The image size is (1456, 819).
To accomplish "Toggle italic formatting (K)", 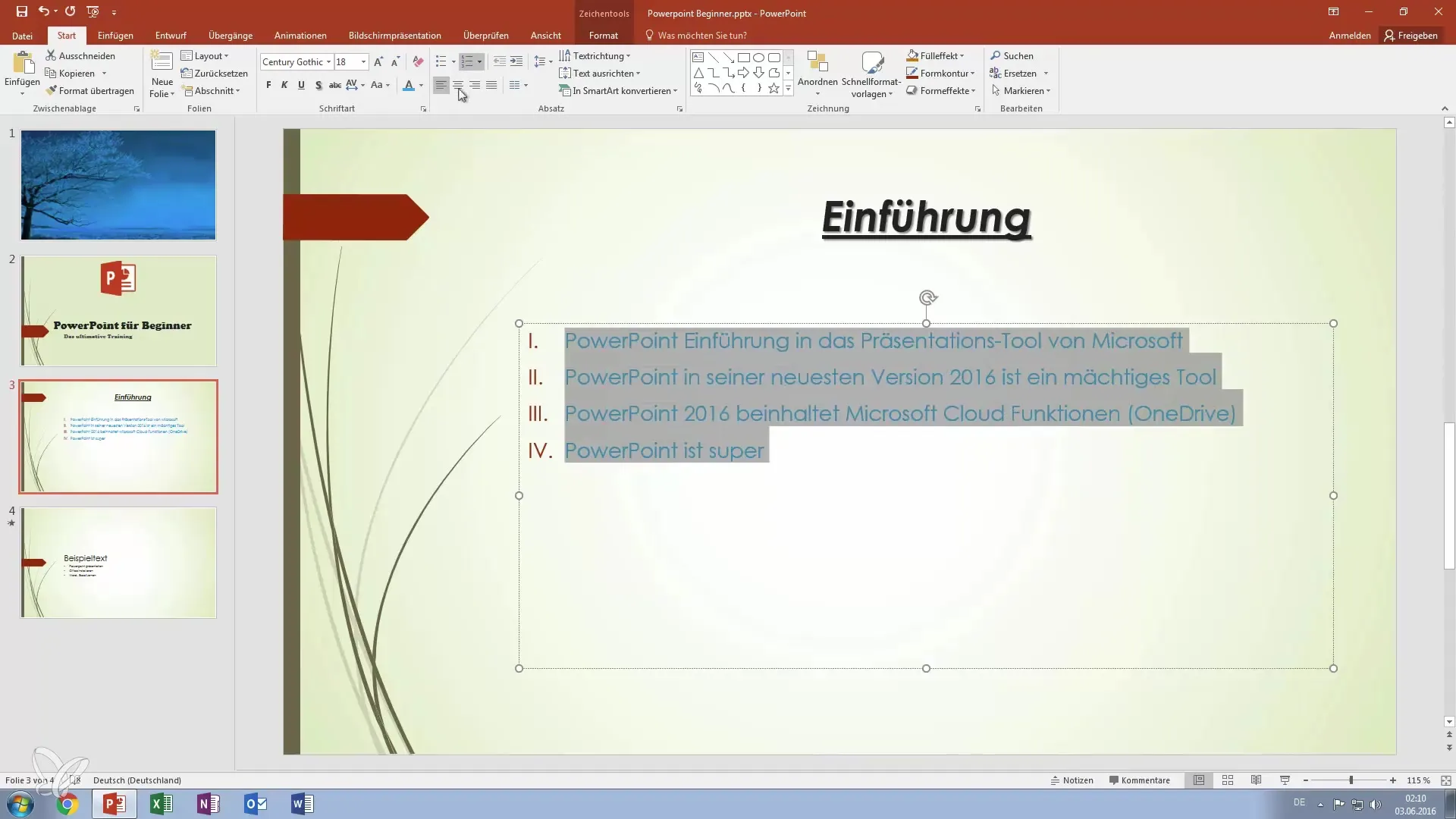I will [x=284, y=85].
